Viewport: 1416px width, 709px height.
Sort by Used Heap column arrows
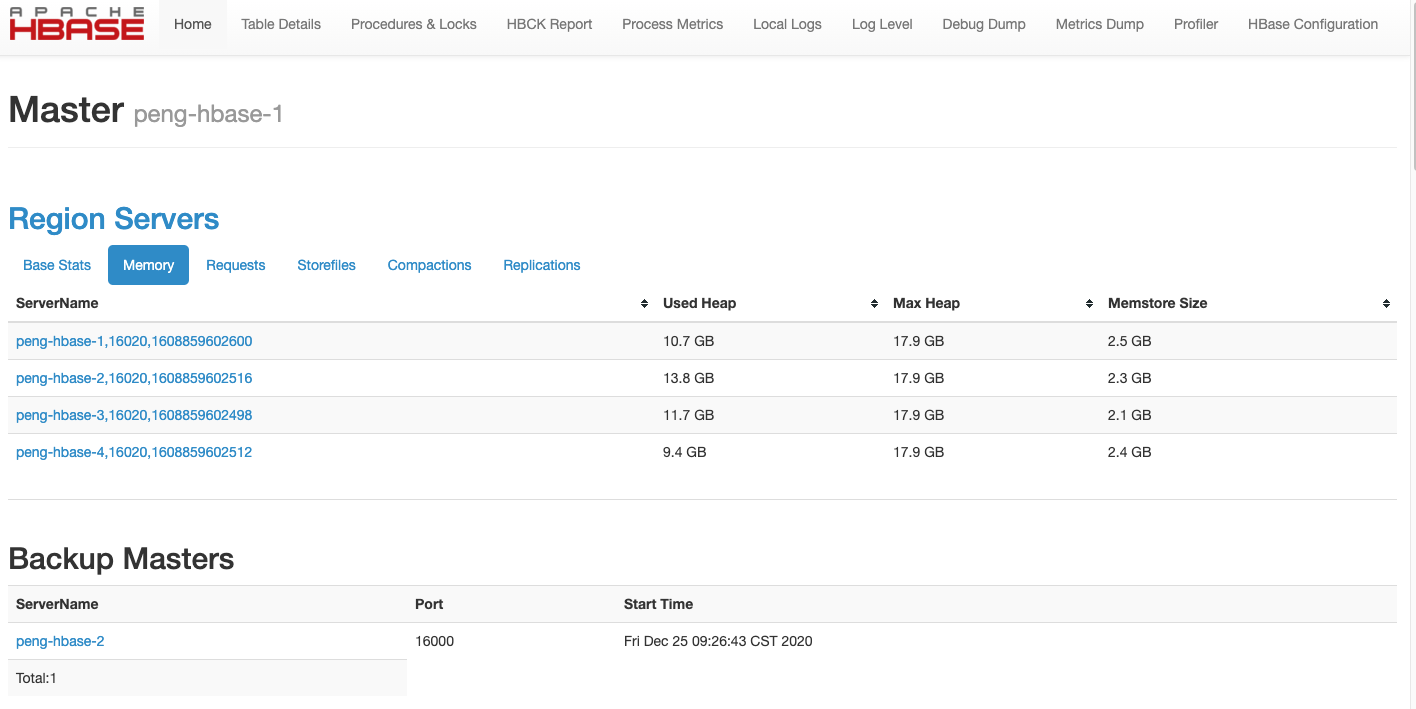874,303
